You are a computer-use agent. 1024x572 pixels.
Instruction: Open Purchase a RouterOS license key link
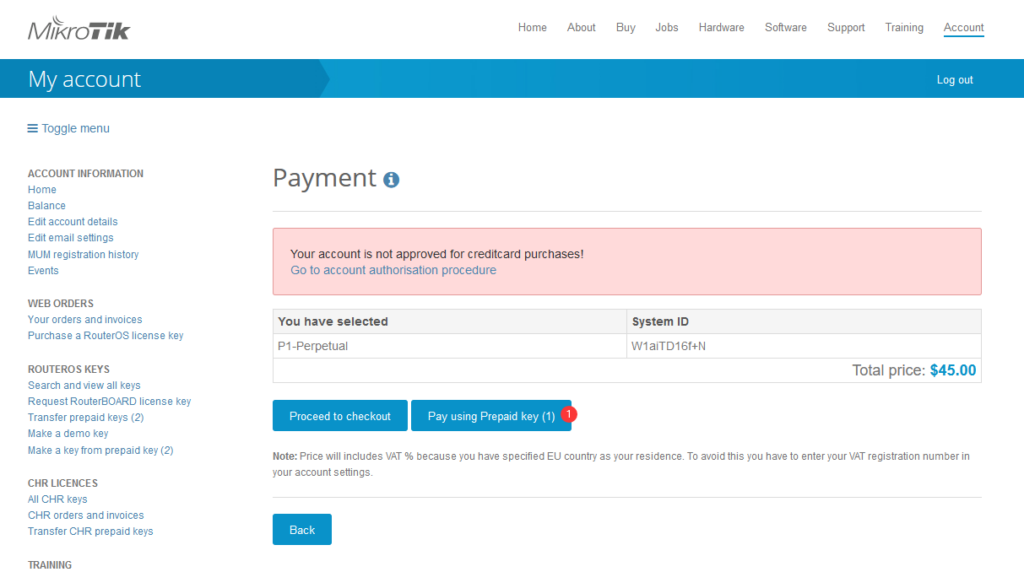(106, 336)
